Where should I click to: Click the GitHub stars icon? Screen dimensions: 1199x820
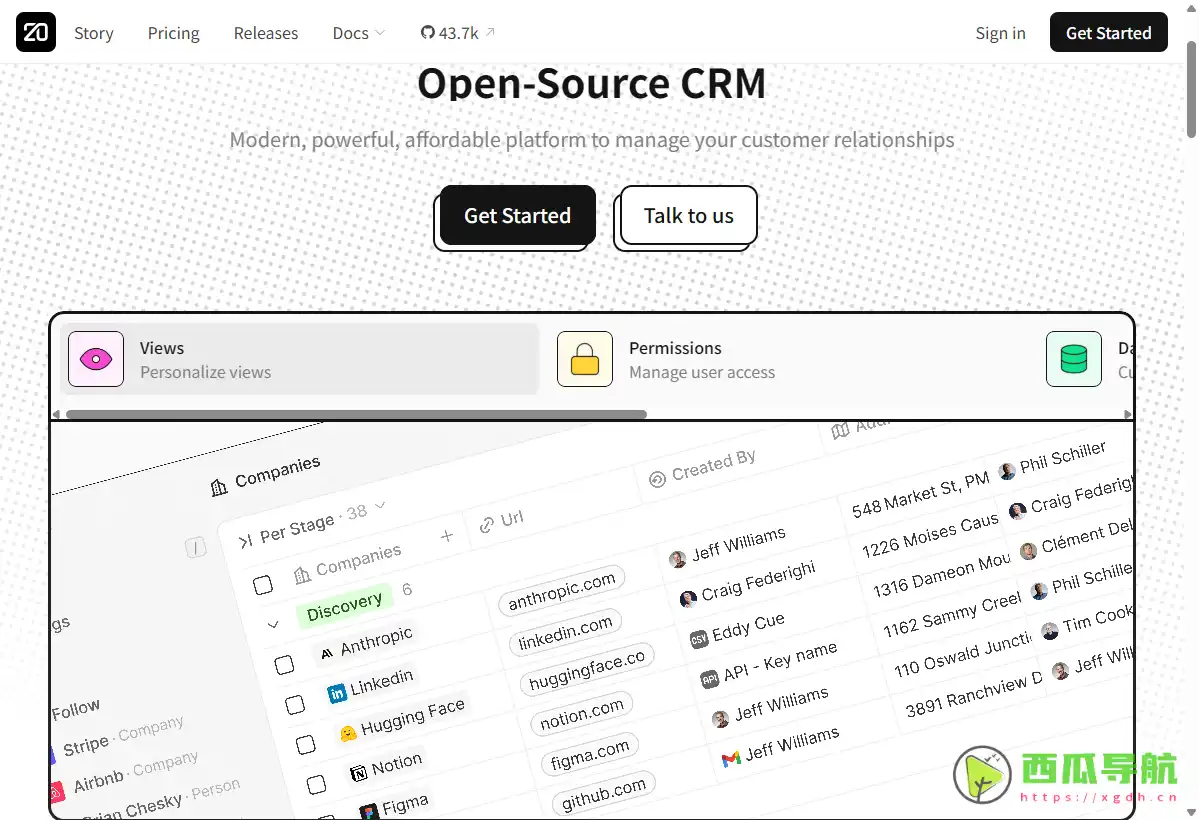coord(428,33)
